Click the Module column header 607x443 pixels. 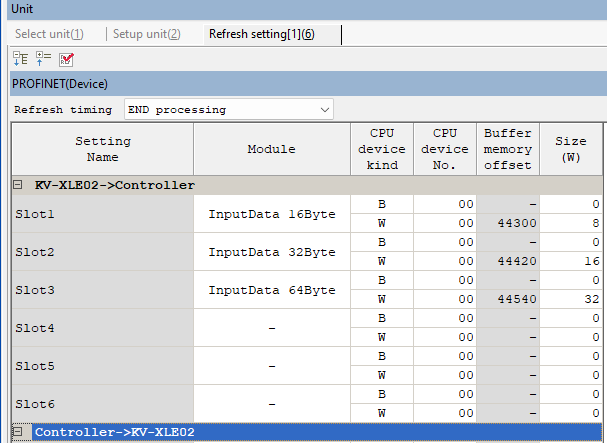[272, 149]
